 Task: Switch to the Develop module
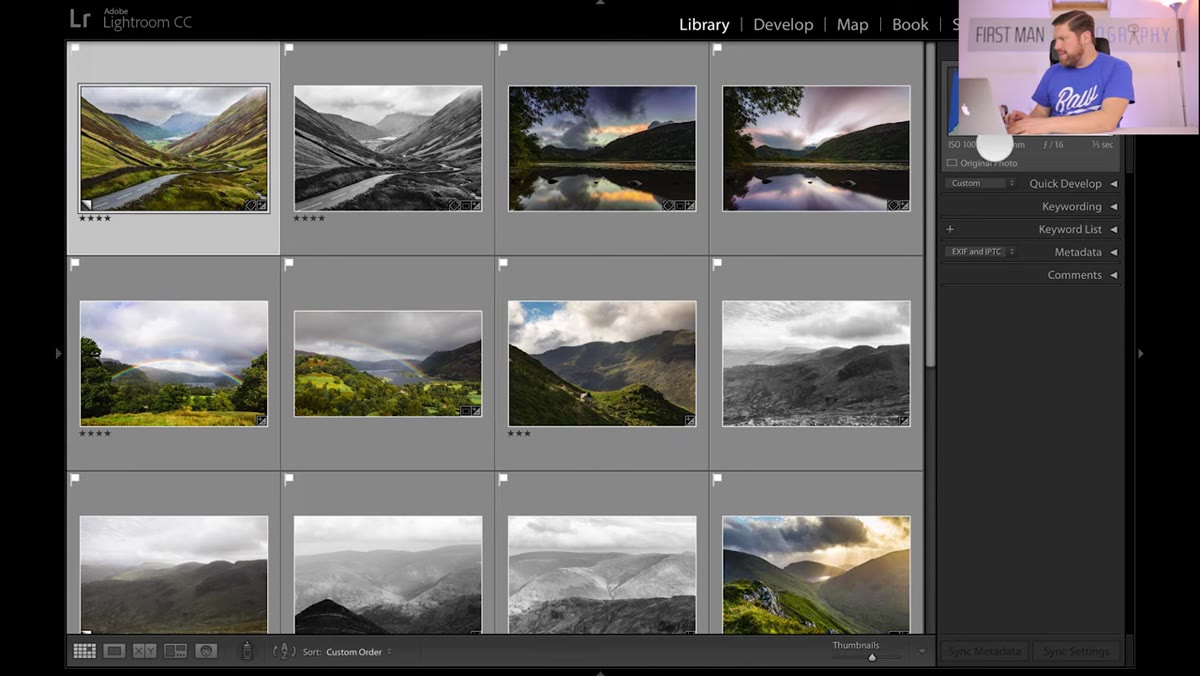pos(783,25)
